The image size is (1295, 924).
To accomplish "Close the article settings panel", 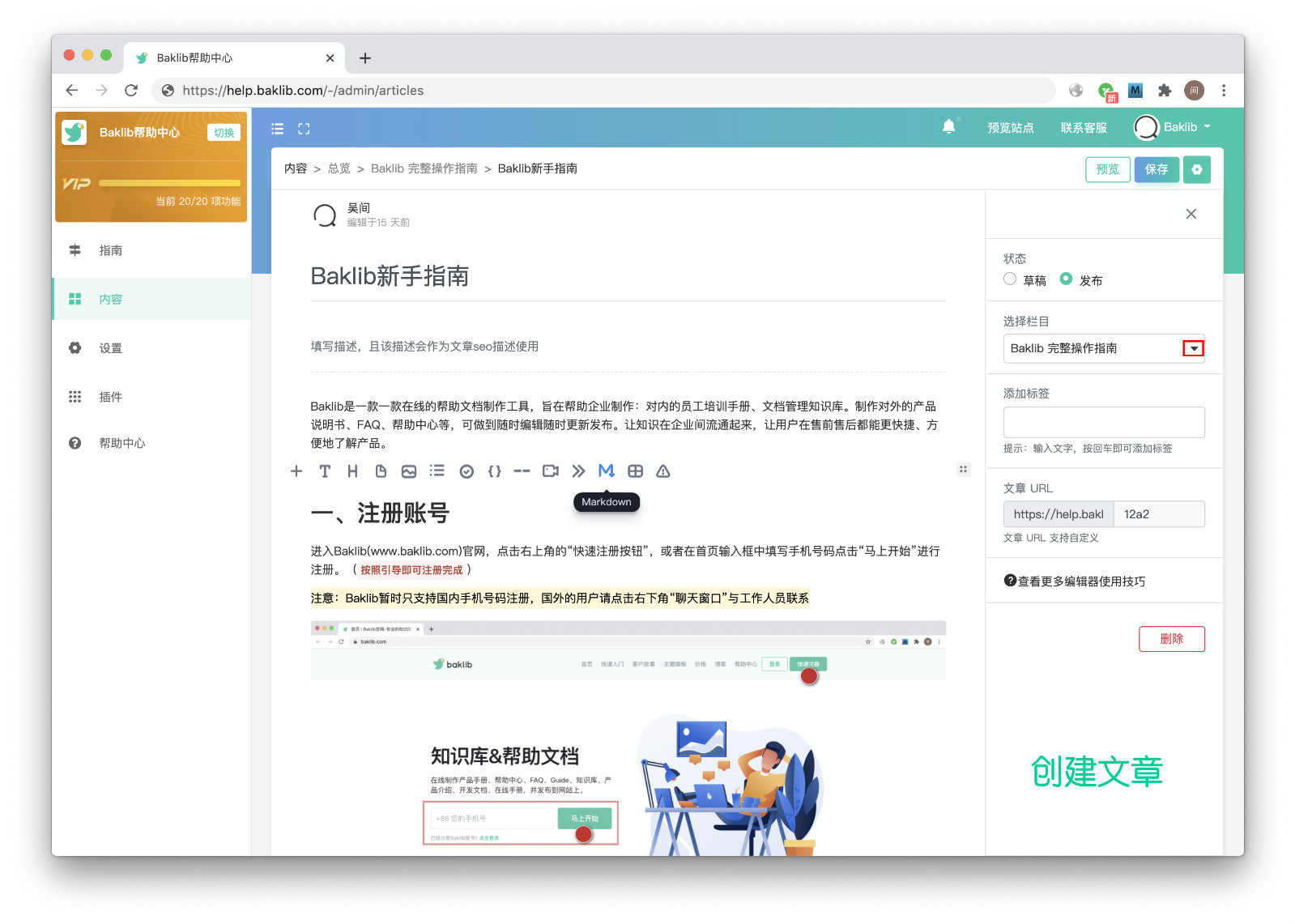I will pos(1191,214).
